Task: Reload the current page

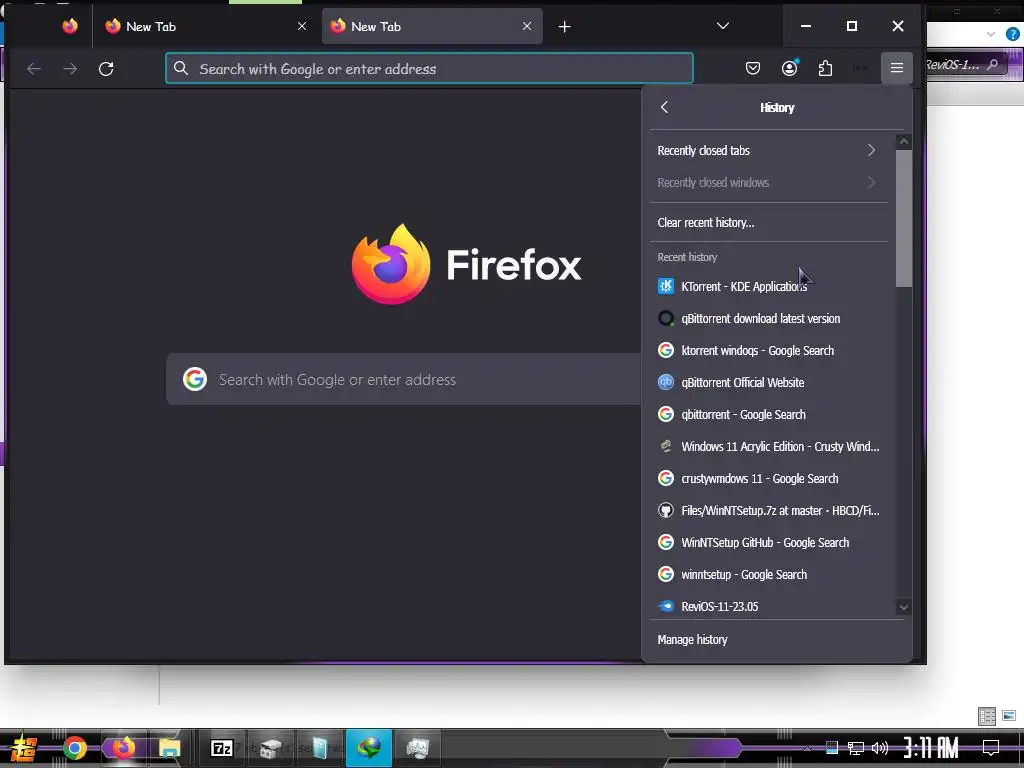Action: pyautogui.click(x=106, y=69)
